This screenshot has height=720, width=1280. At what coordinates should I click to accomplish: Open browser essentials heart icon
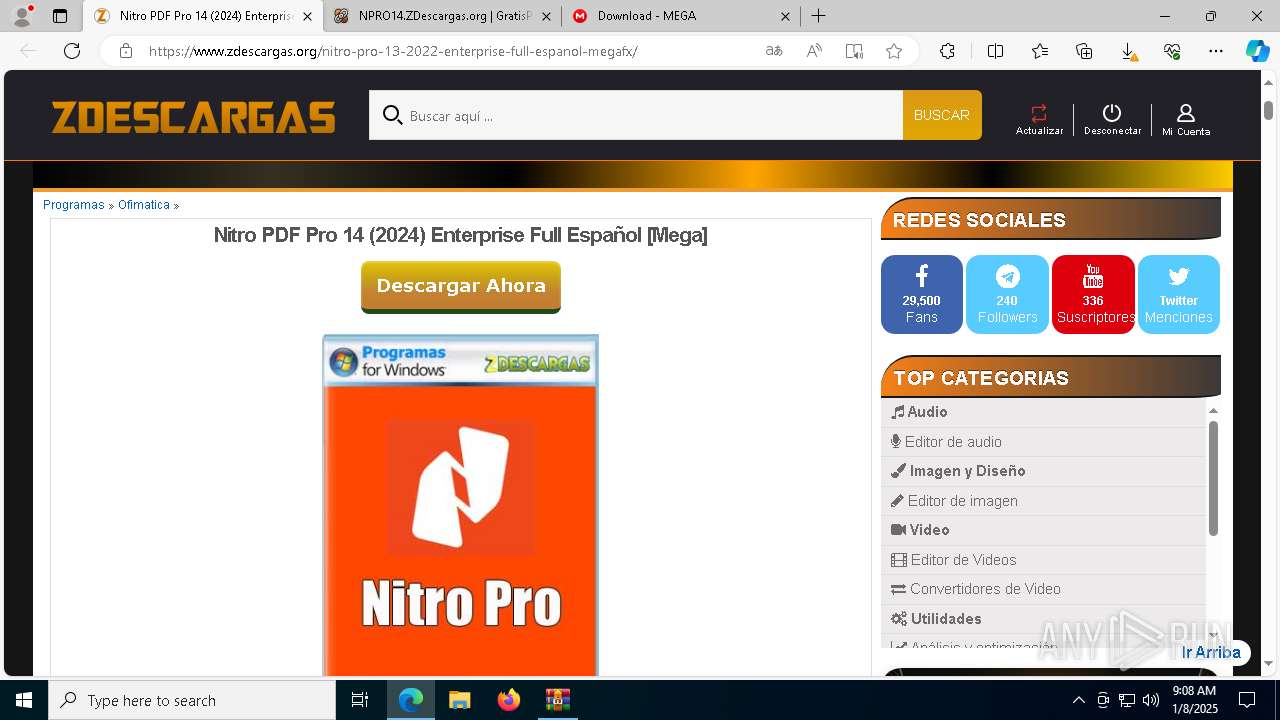tap(1172, 51)
